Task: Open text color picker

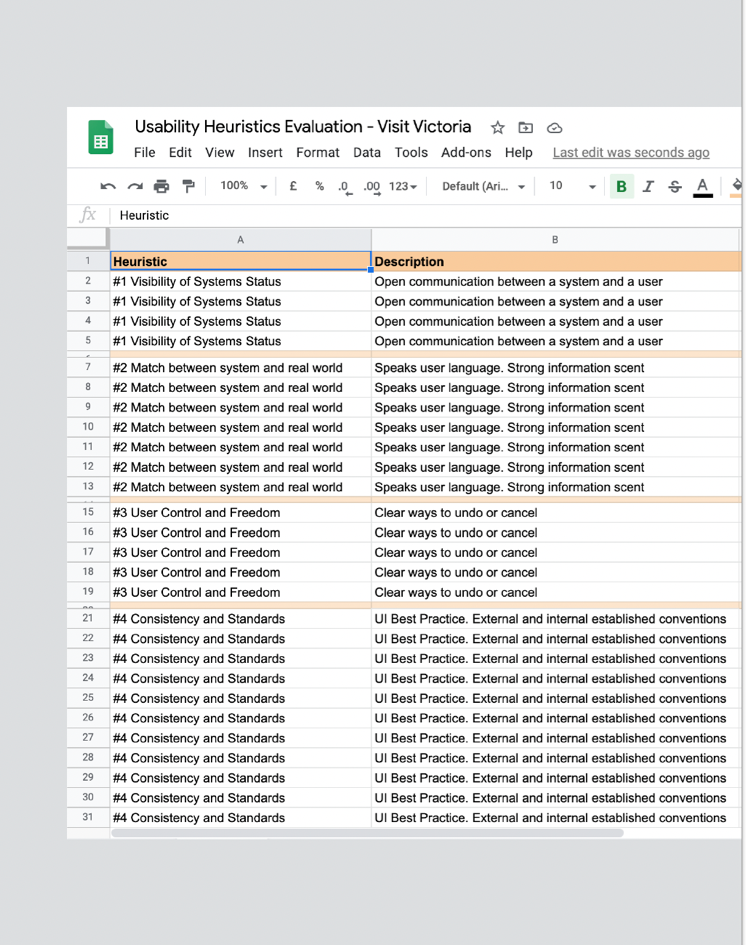Action: point(703,187)
